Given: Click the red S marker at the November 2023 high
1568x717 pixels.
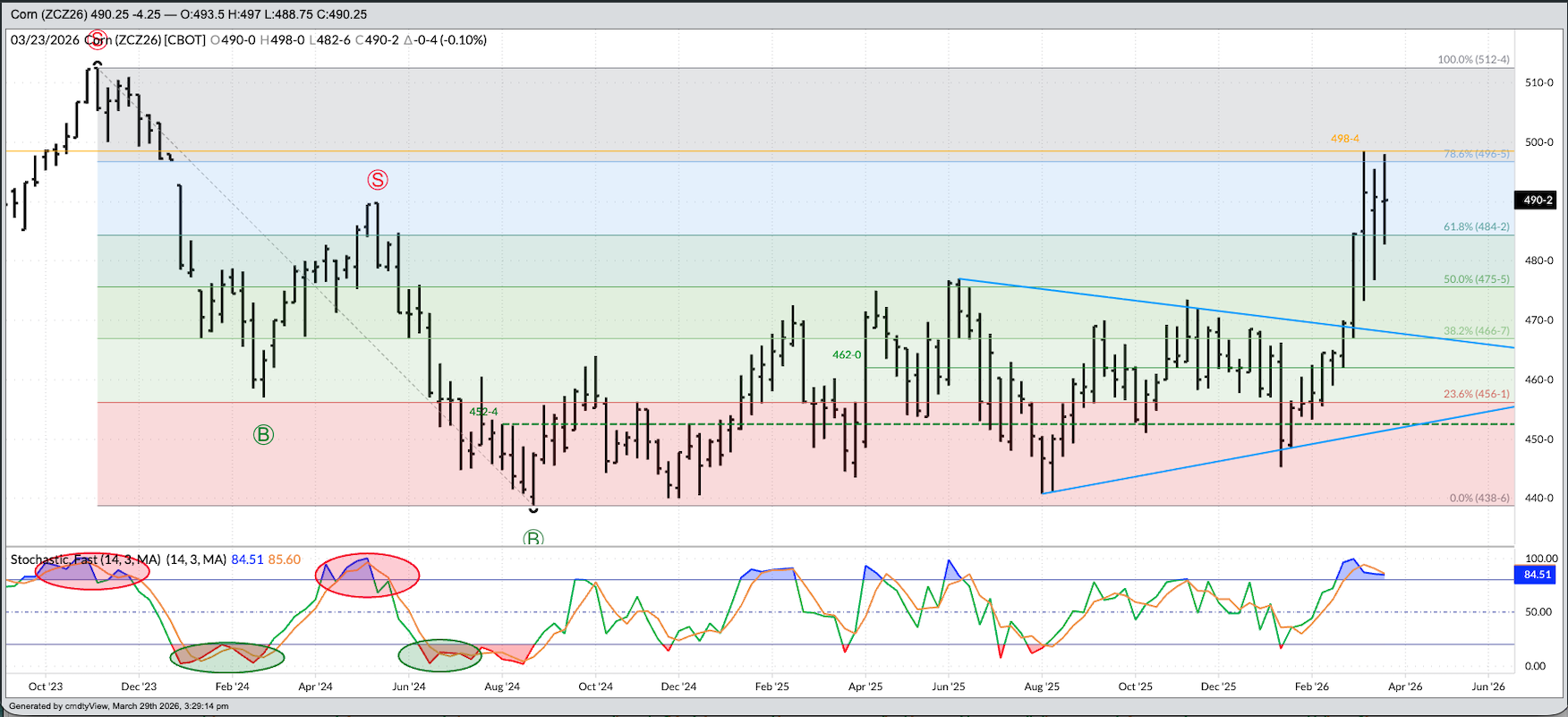Looking at the screenshot, I should [97, 40].
